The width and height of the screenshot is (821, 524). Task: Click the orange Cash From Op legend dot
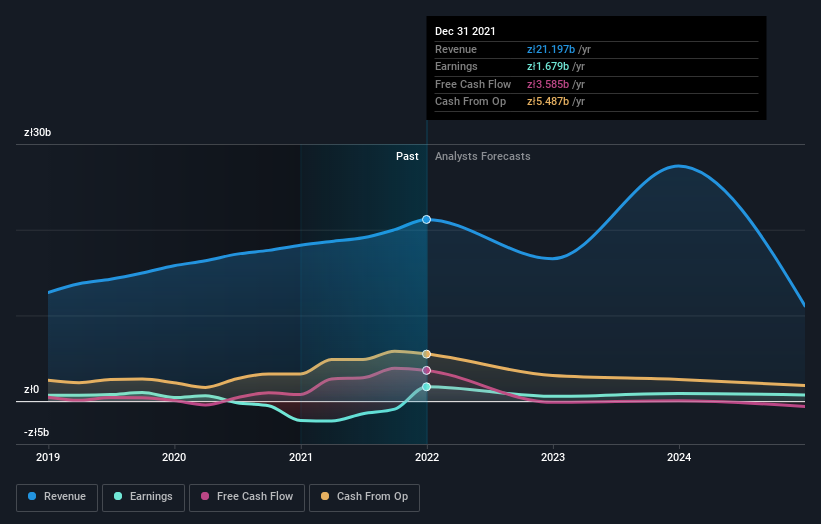[x=325, y=496]
